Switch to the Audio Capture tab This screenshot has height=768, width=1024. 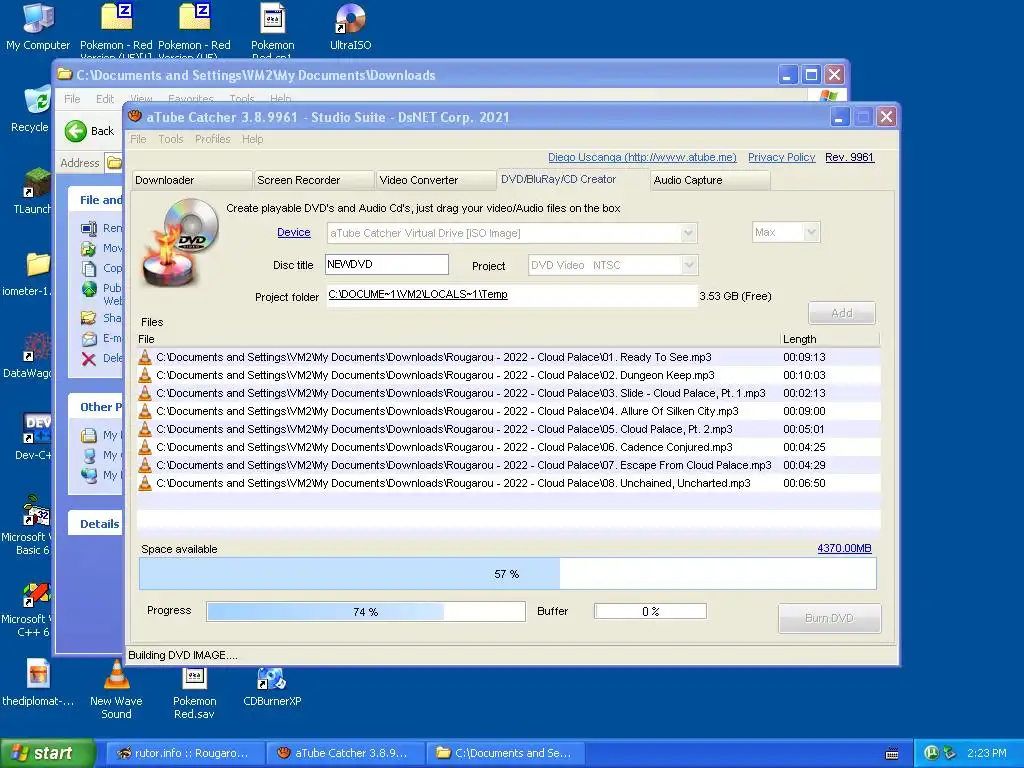point(711,180)
